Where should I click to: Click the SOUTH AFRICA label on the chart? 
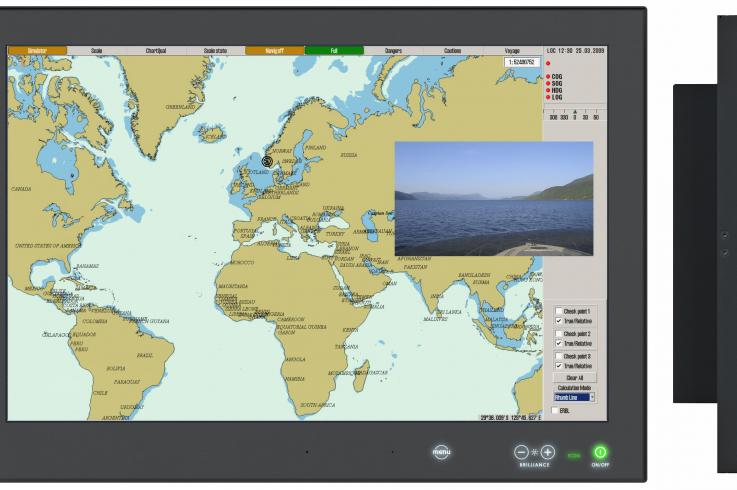click(x=318, y=405)
